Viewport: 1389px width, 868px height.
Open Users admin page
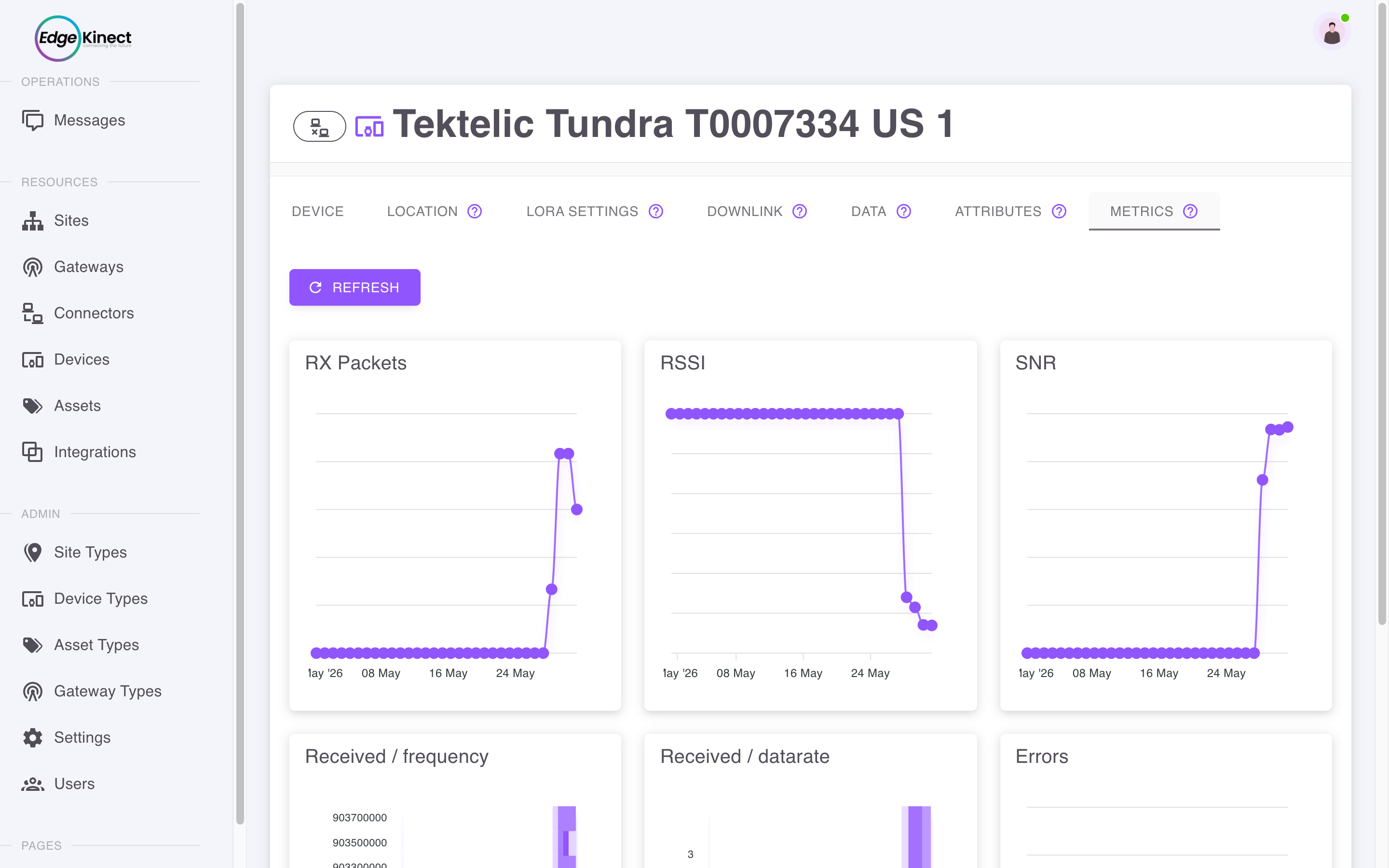click(75, 784)
